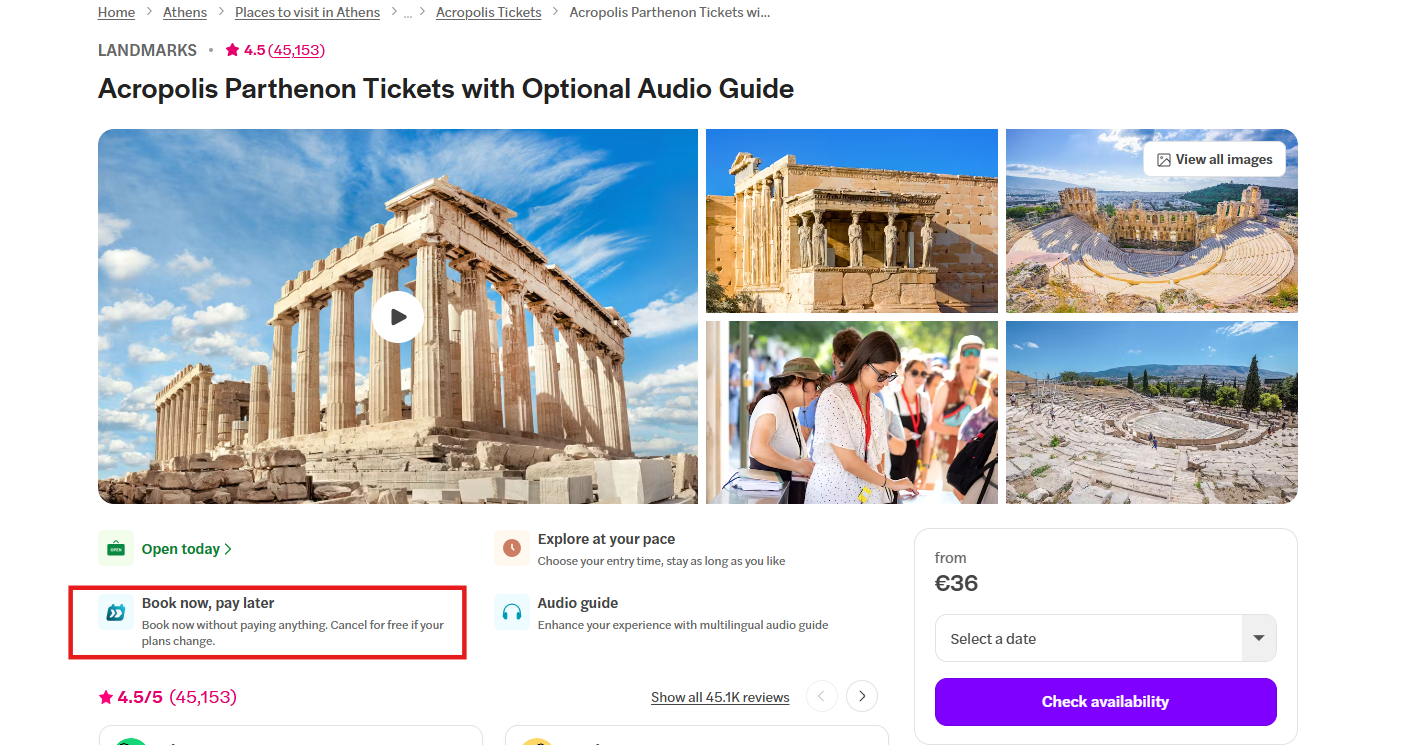Screen dimensions: 1414x745
Task: Go to Home breadcrumb
Action: [116, 13]
